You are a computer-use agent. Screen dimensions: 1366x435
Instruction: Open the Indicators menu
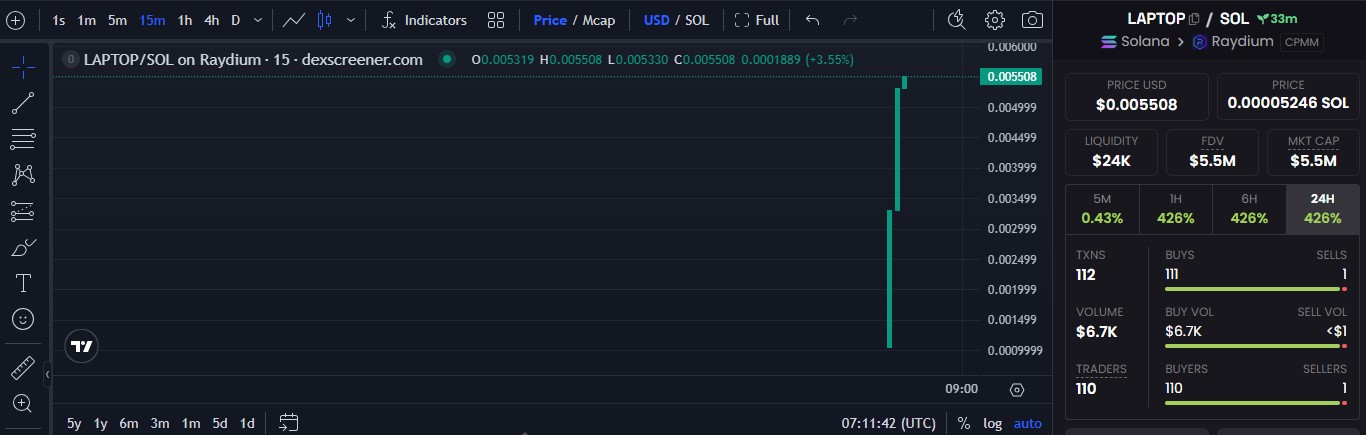424,20
